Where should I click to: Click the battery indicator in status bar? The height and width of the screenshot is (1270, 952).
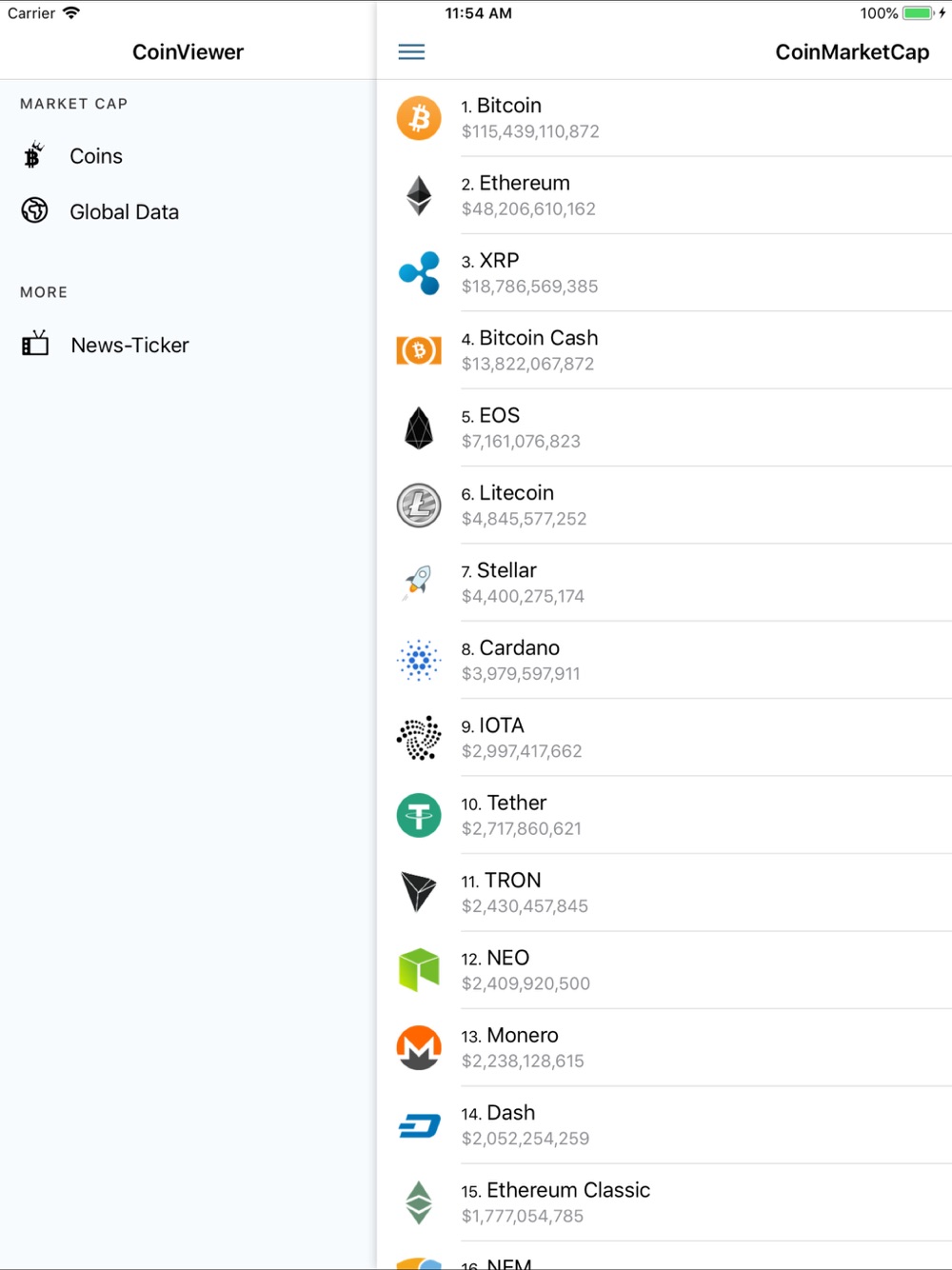coord(919,13)
